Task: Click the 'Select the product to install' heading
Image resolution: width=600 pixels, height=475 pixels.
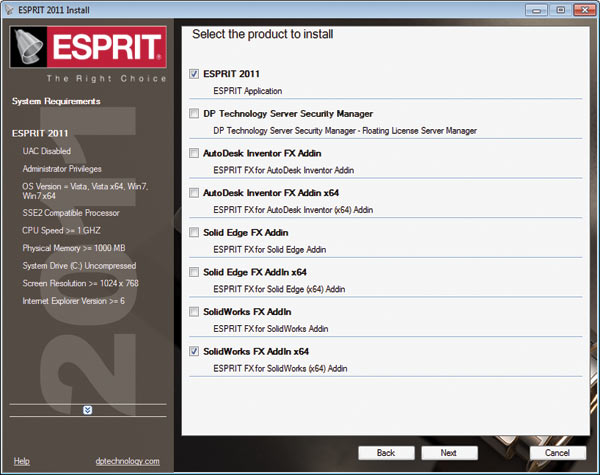Action: (x=262, y=34)
